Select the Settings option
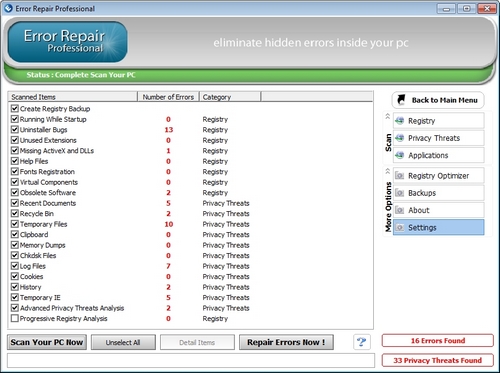Image resolution: width=500 pixels, height=373 pixels. tap(439, 227)
